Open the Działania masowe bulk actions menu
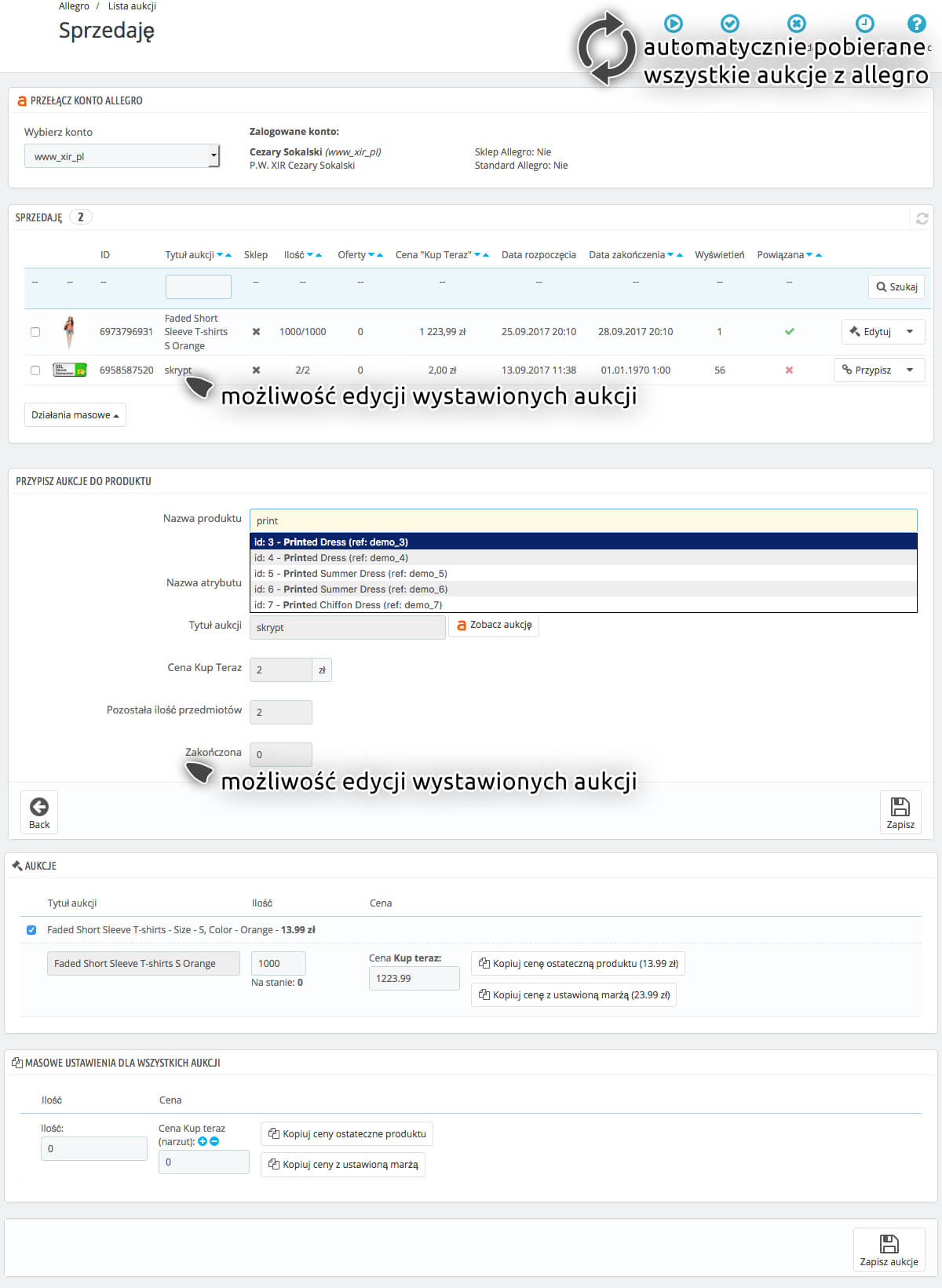 (x=75, y=415)
